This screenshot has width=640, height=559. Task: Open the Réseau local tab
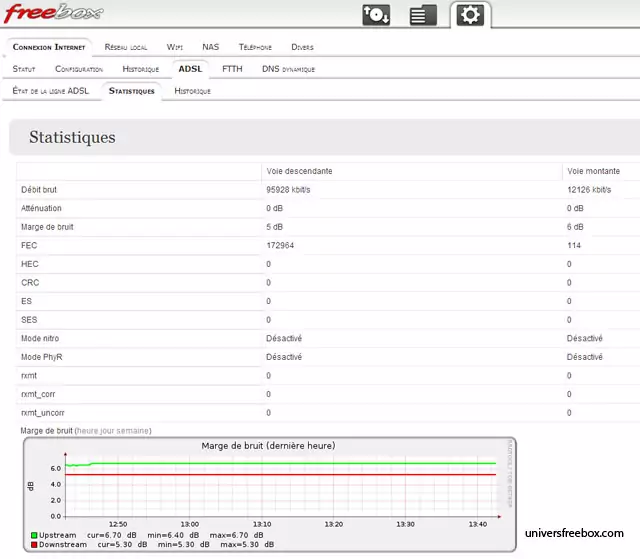click(x=126, y=47)
